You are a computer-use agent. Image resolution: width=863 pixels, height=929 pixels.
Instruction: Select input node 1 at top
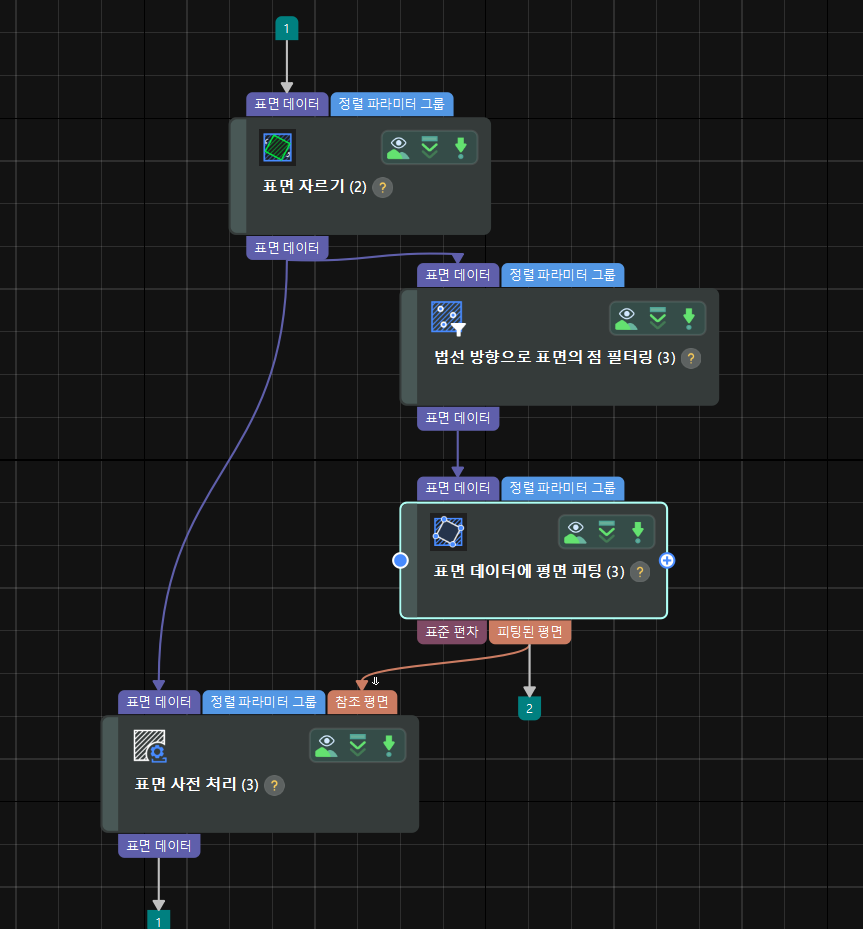[x=287, y=28]
